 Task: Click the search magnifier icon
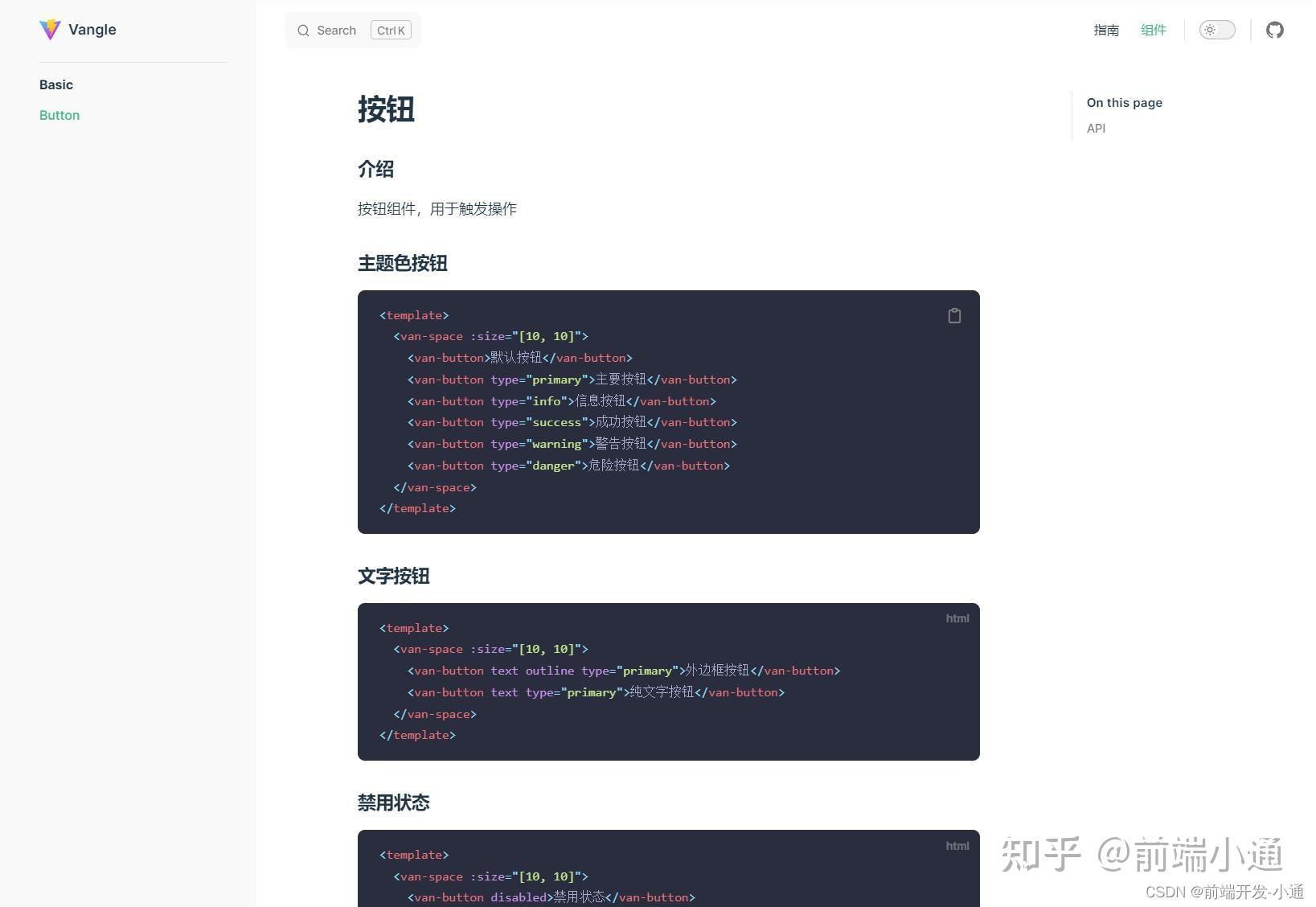pyautogui.click(x=304, y=30)
